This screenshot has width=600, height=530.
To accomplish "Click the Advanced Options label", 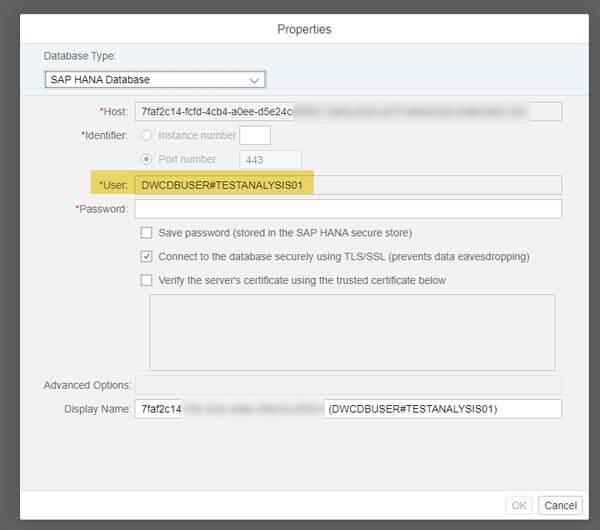I will 87,385.
